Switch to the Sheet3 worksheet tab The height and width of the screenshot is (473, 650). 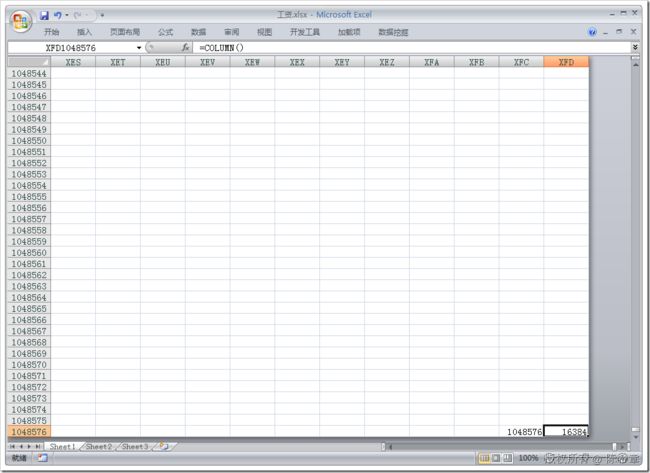(135, 447)
